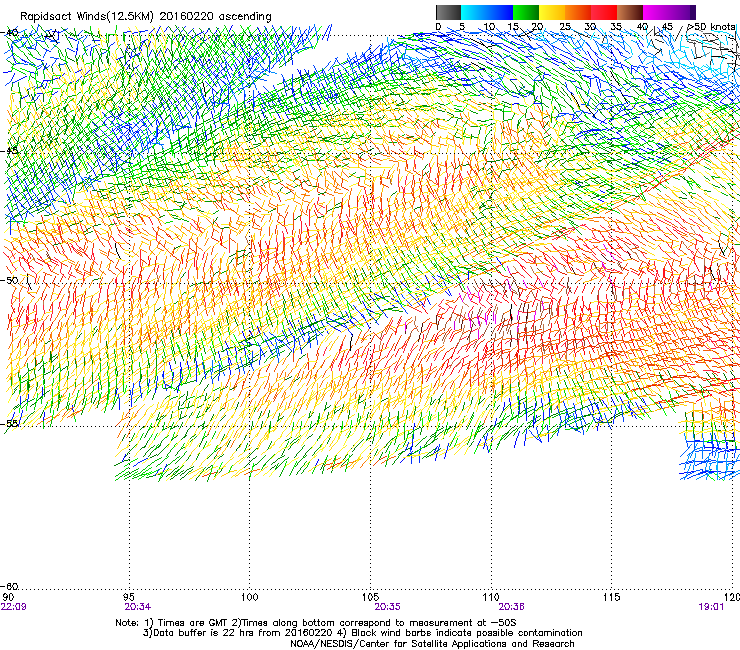Click the brown 35-40 knots legend swatch
The width and height of the screenshot is (740, 650).
click(x=630, y=12)
